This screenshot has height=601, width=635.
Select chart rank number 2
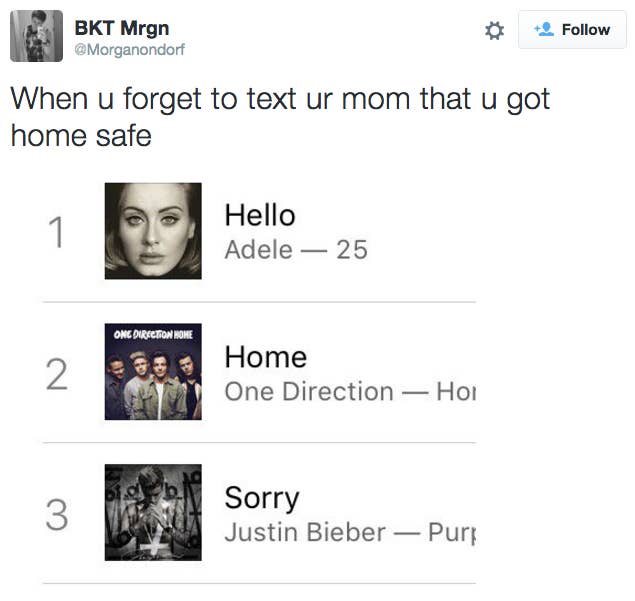tap(57, 375)
